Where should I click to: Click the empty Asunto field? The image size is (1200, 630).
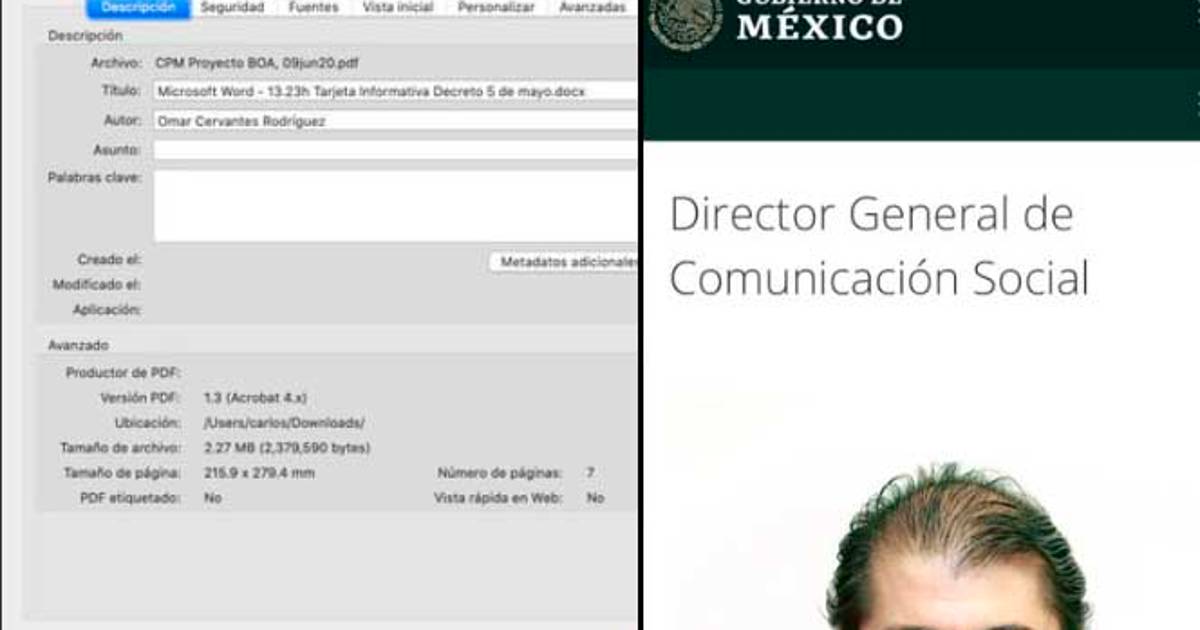coord(394,150)
